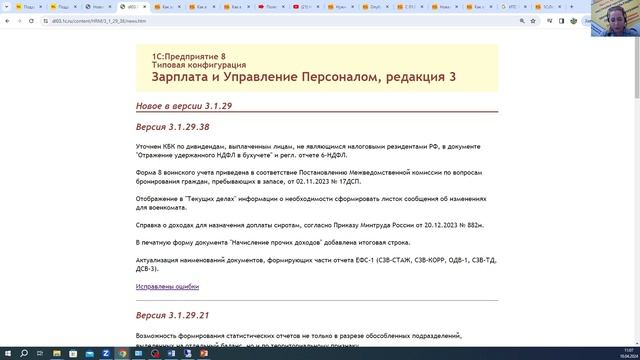Image resolution: width=640 pixels, height=360 pixels.
Task: Click the system tray clock
Action: 628,353
